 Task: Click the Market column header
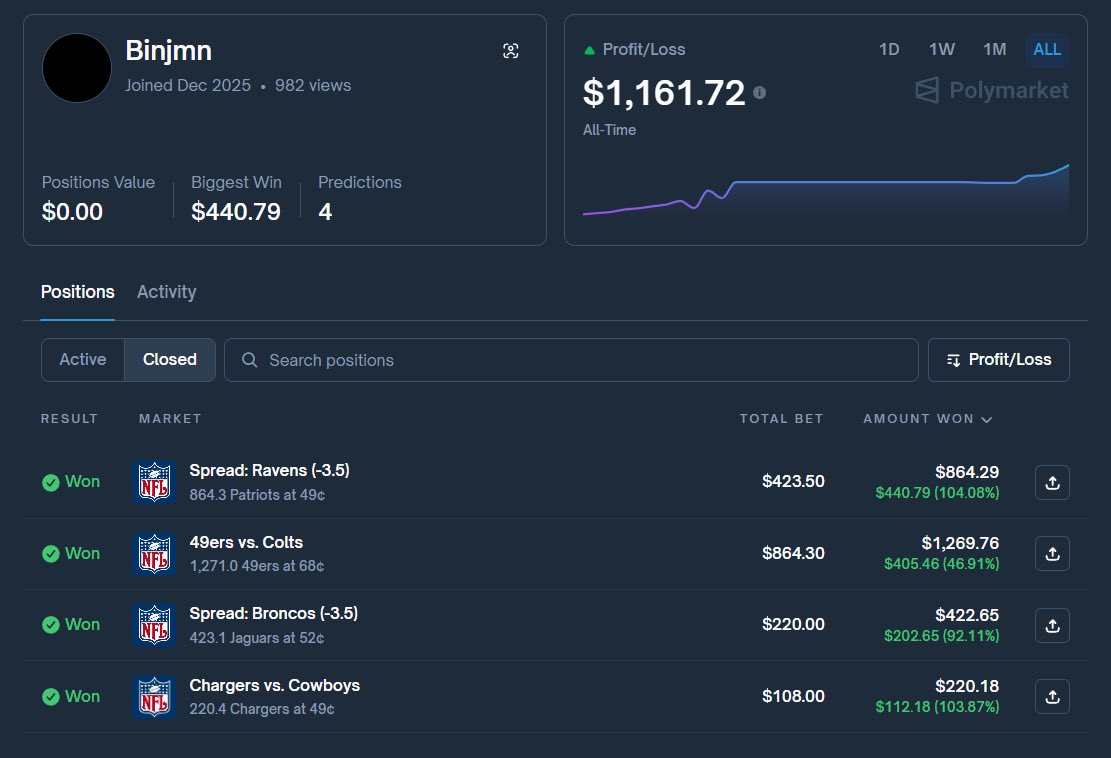(170, 419)
